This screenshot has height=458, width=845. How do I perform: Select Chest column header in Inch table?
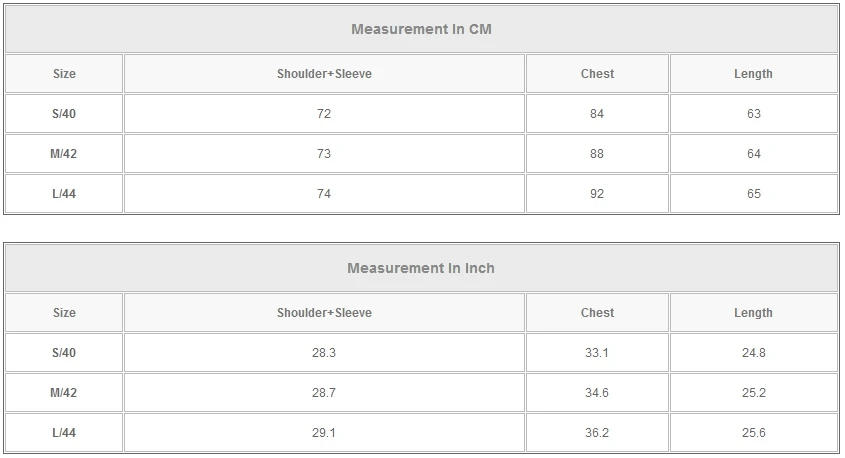(597, 313)
